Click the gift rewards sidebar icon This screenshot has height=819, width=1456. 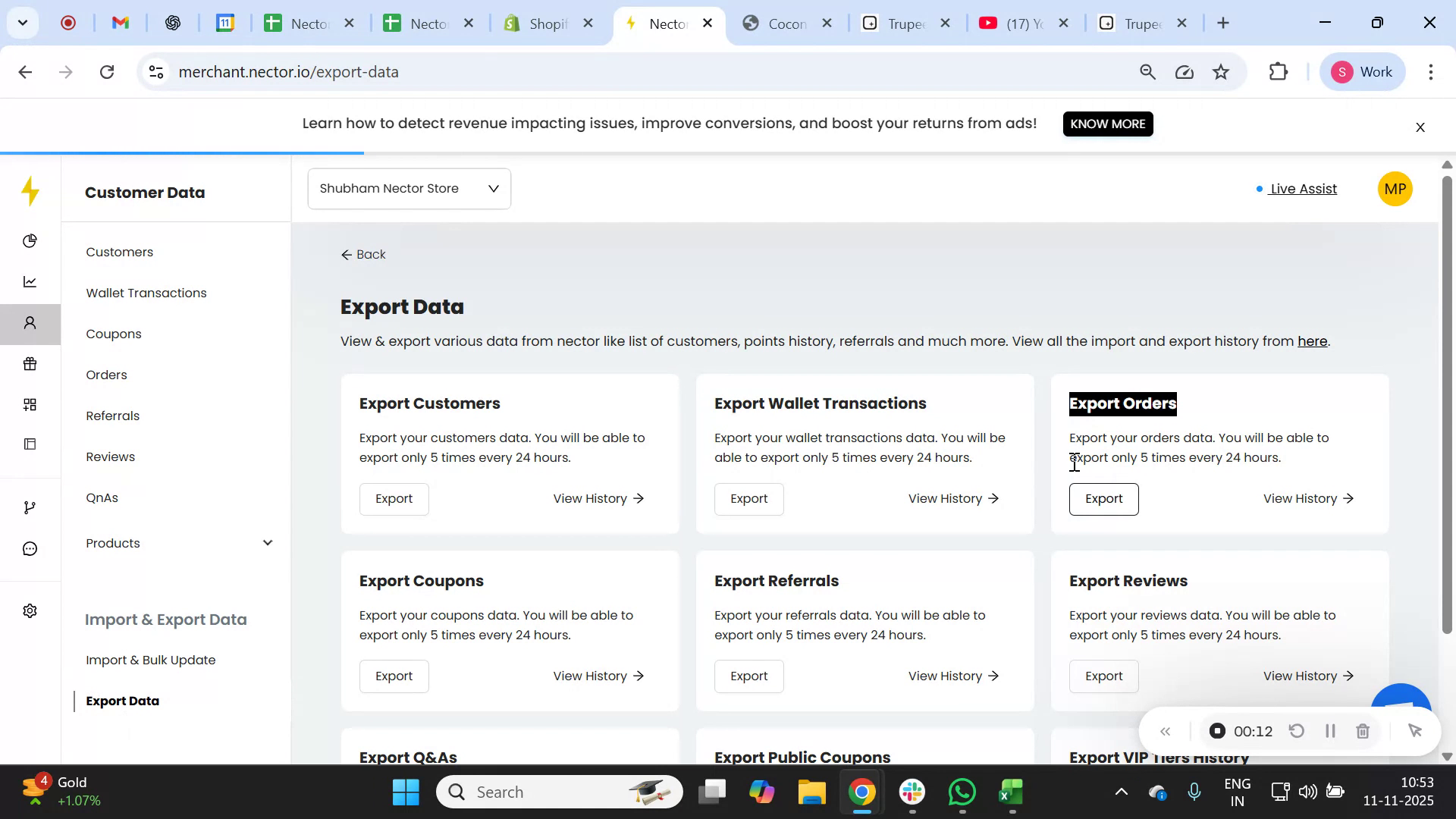pos(30,364)
